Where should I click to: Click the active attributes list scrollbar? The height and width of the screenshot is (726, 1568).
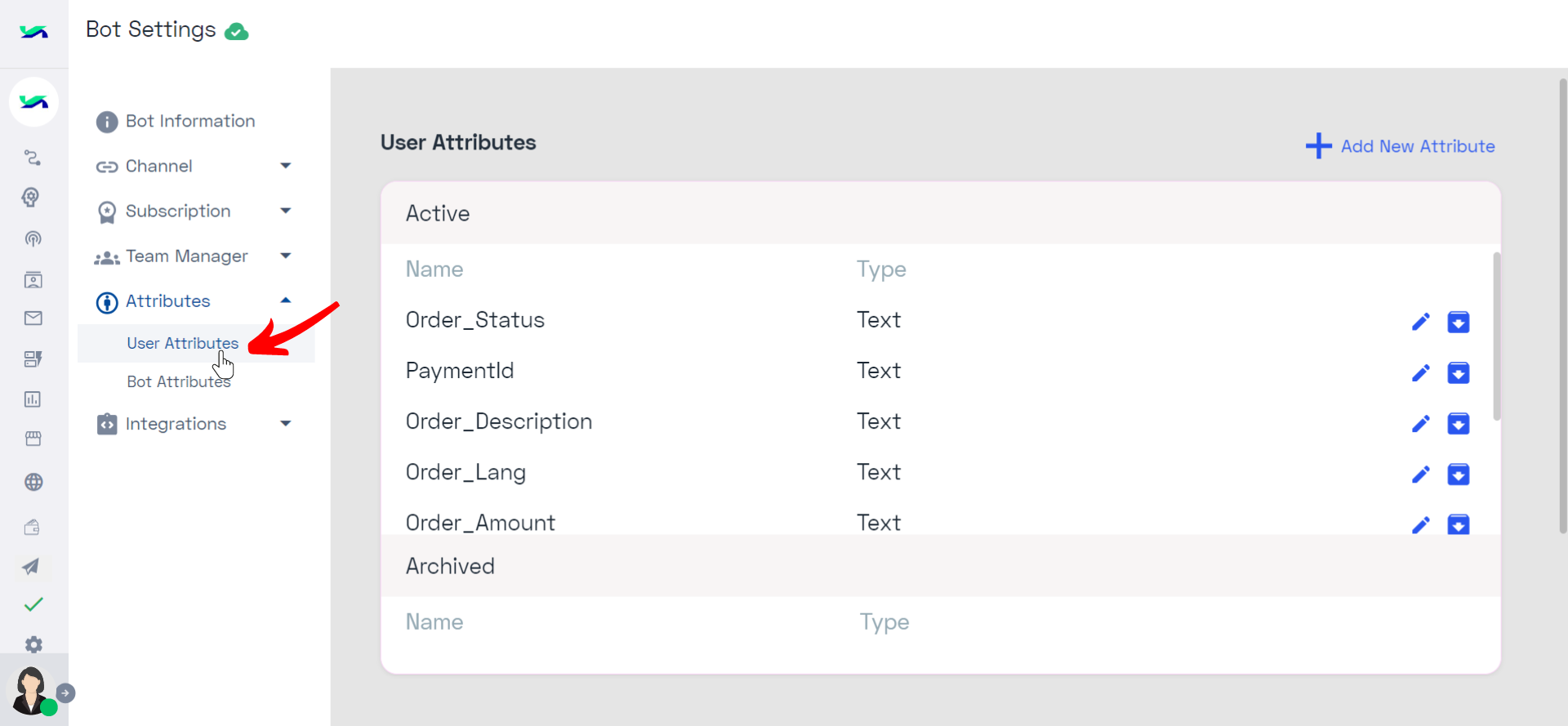[1496, 336]
